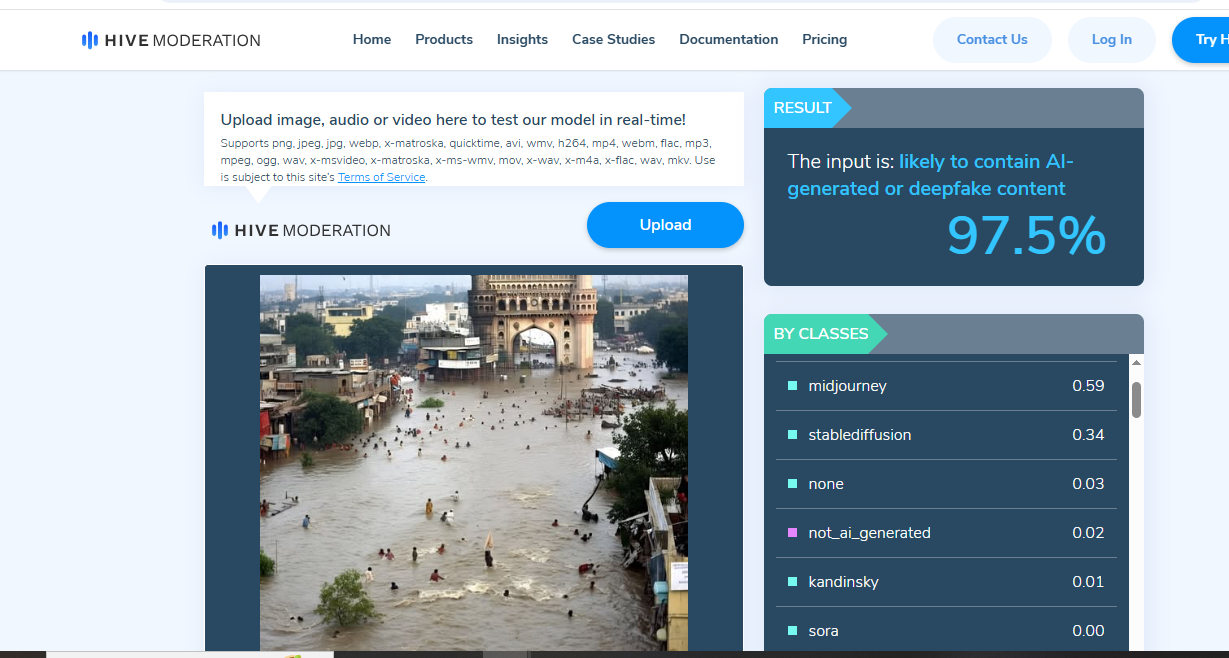
Task: Open the Products menu item
Action: click(x=444, y=40)
